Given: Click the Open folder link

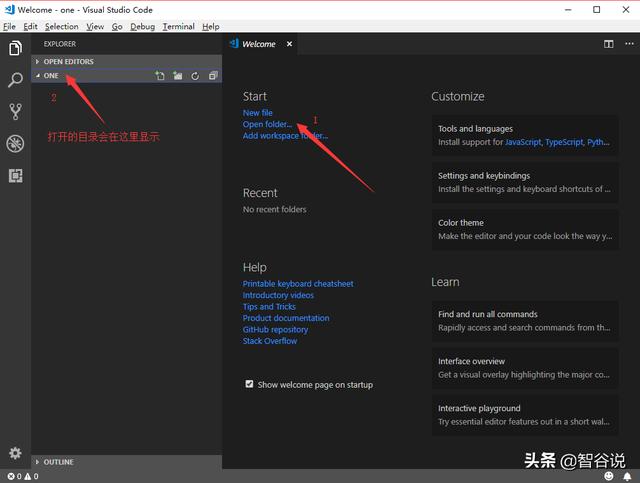Looking at the screenshot, I should 267,124.
